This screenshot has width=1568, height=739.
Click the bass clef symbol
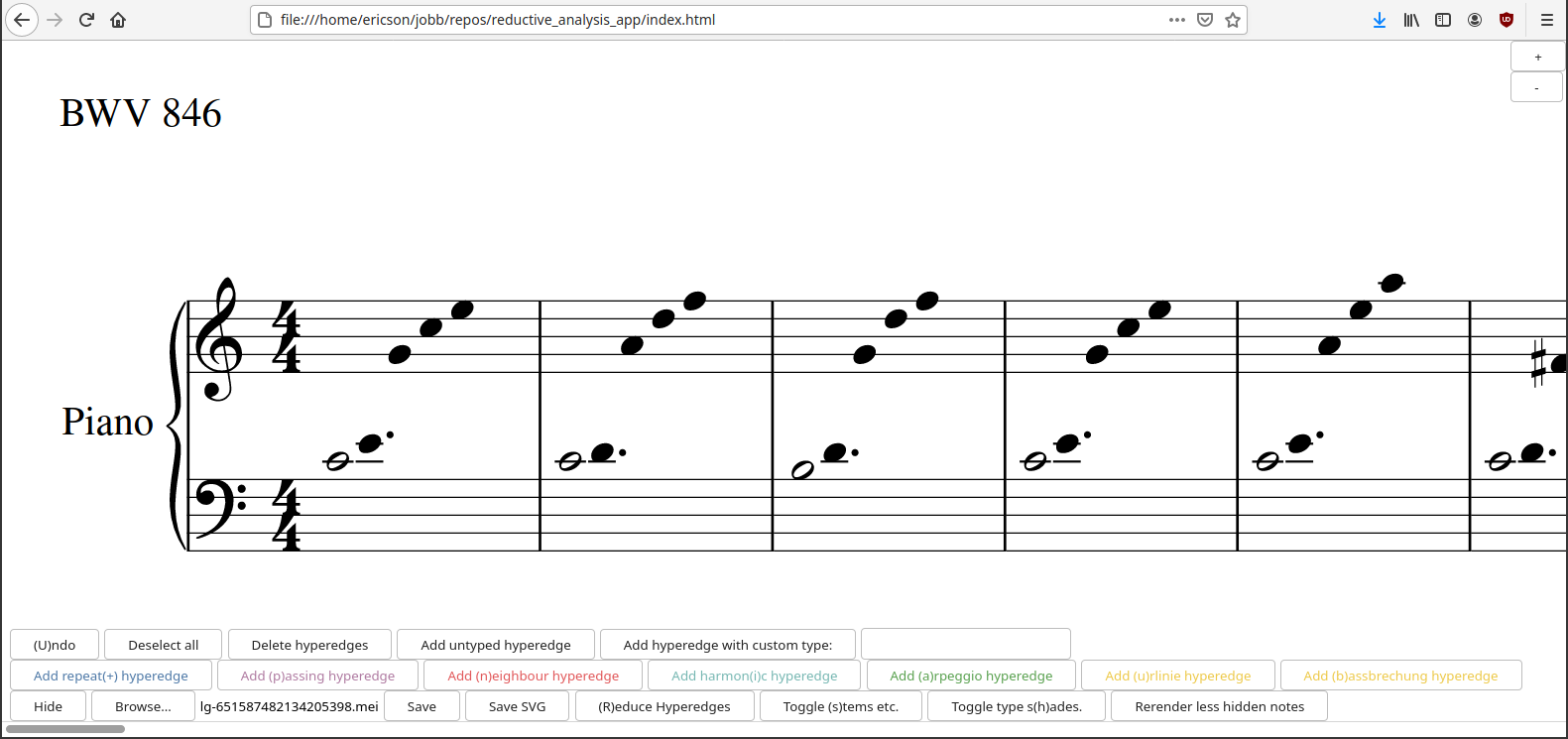(x=220, y=508)
